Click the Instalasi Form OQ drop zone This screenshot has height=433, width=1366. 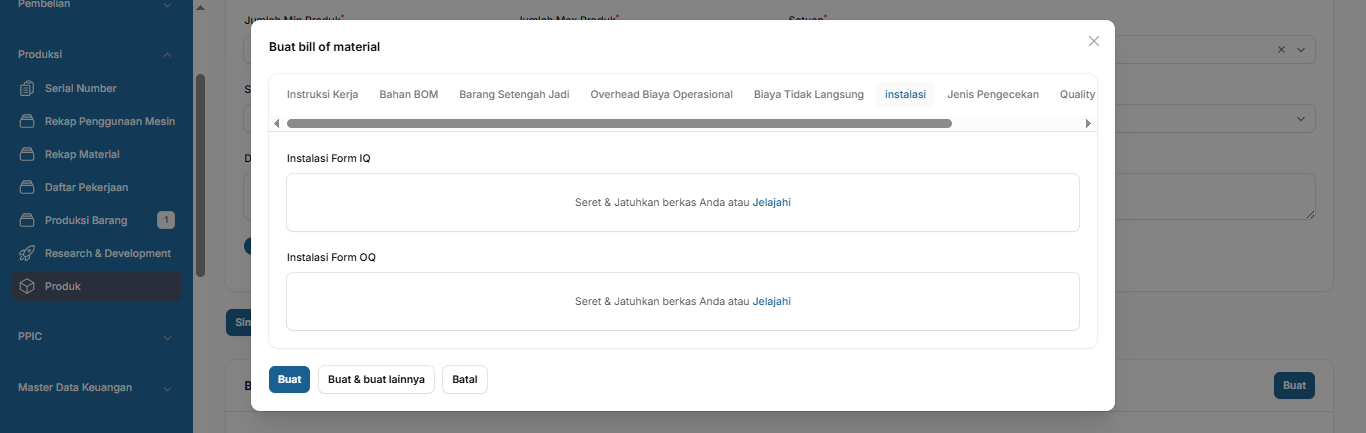[x=683, y=301]
